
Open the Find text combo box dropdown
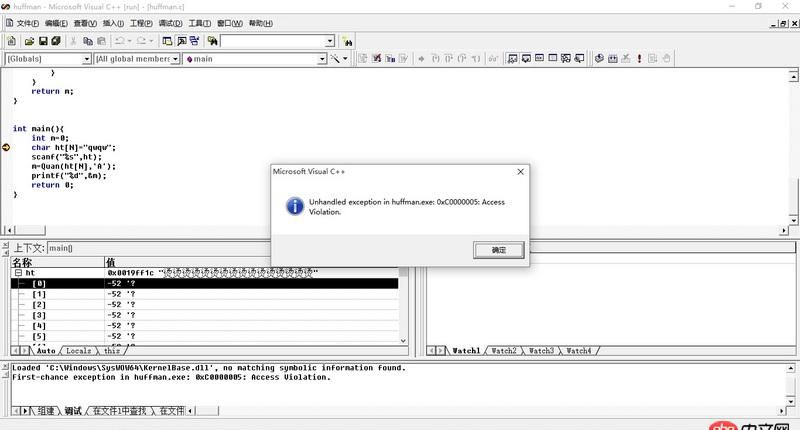coord(330,41)
